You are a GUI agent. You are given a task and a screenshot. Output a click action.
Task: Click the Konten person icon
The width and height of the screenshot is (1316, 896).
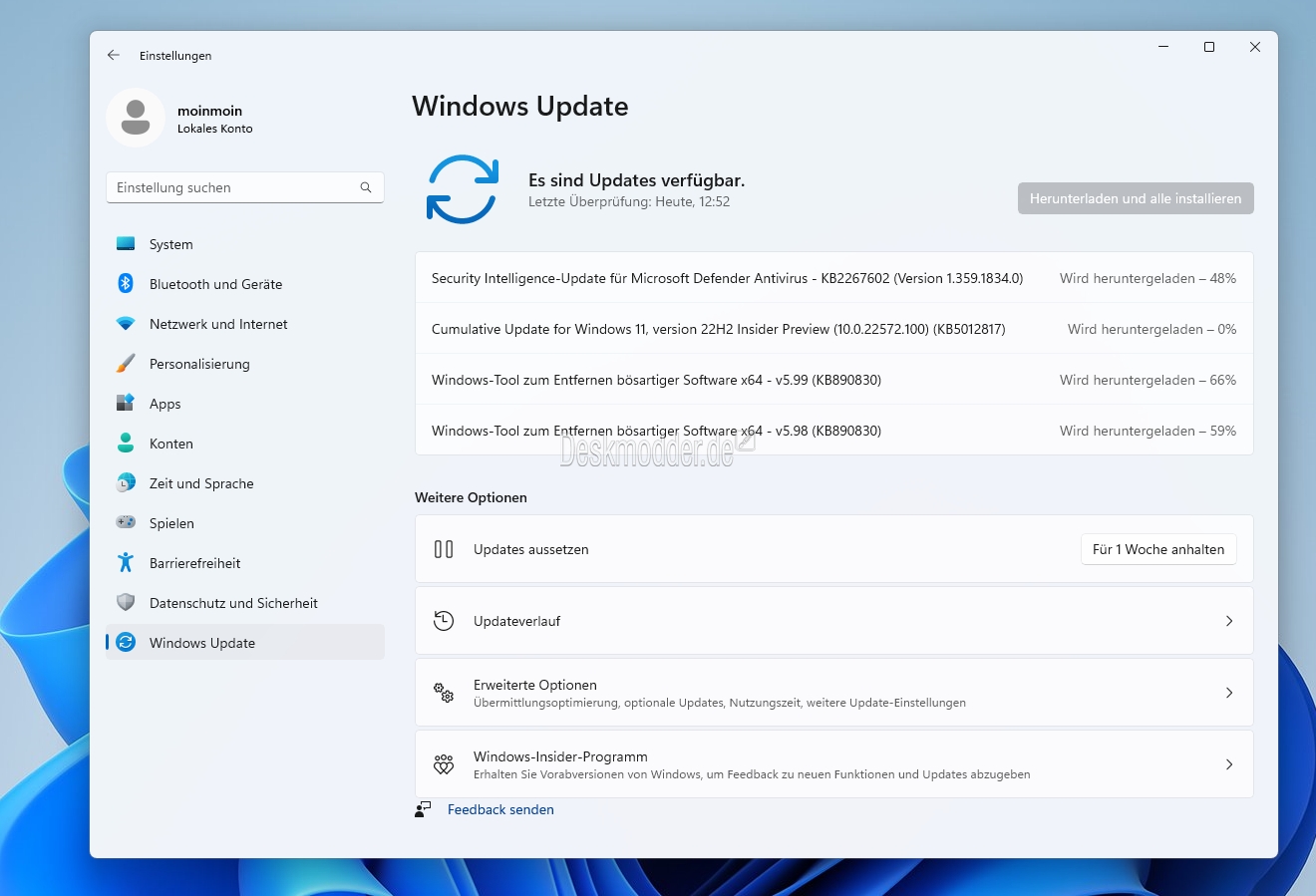126,443
